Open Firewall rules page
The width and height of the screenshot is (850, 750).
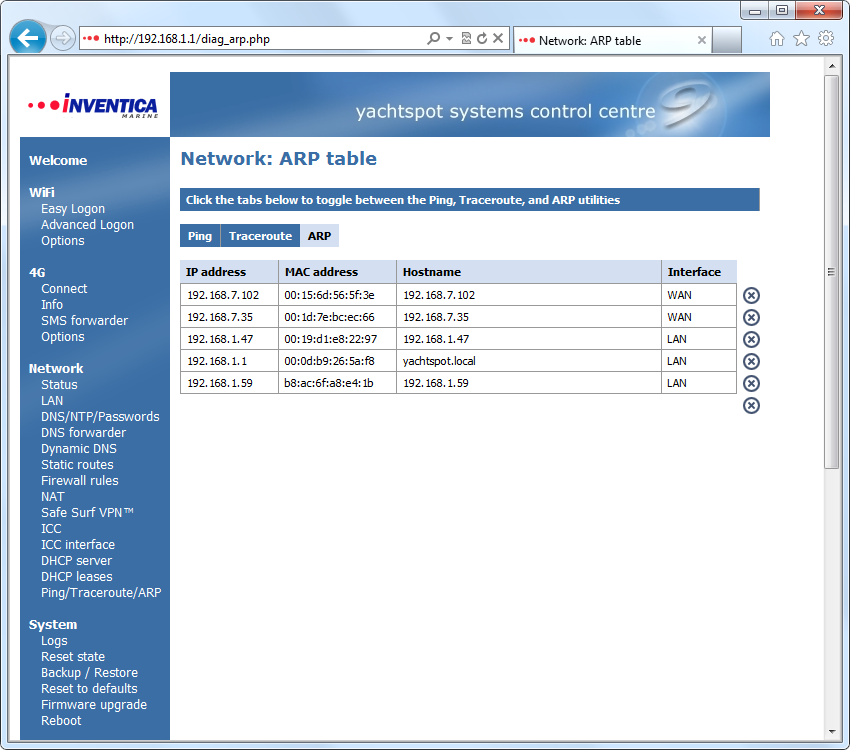80,481
